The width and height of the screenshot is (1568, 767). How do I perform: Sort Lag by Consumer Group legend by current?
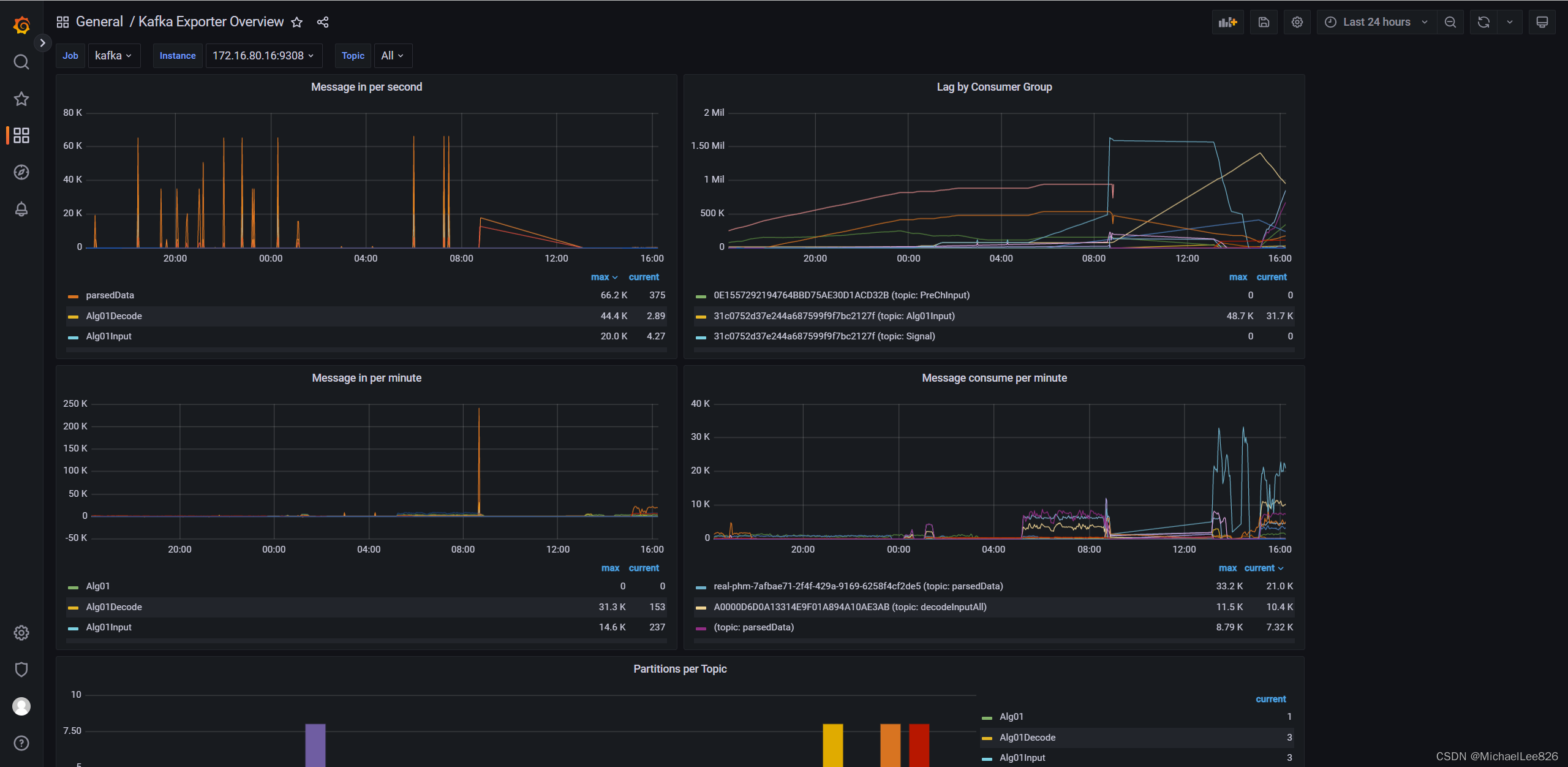point(1272,278)
